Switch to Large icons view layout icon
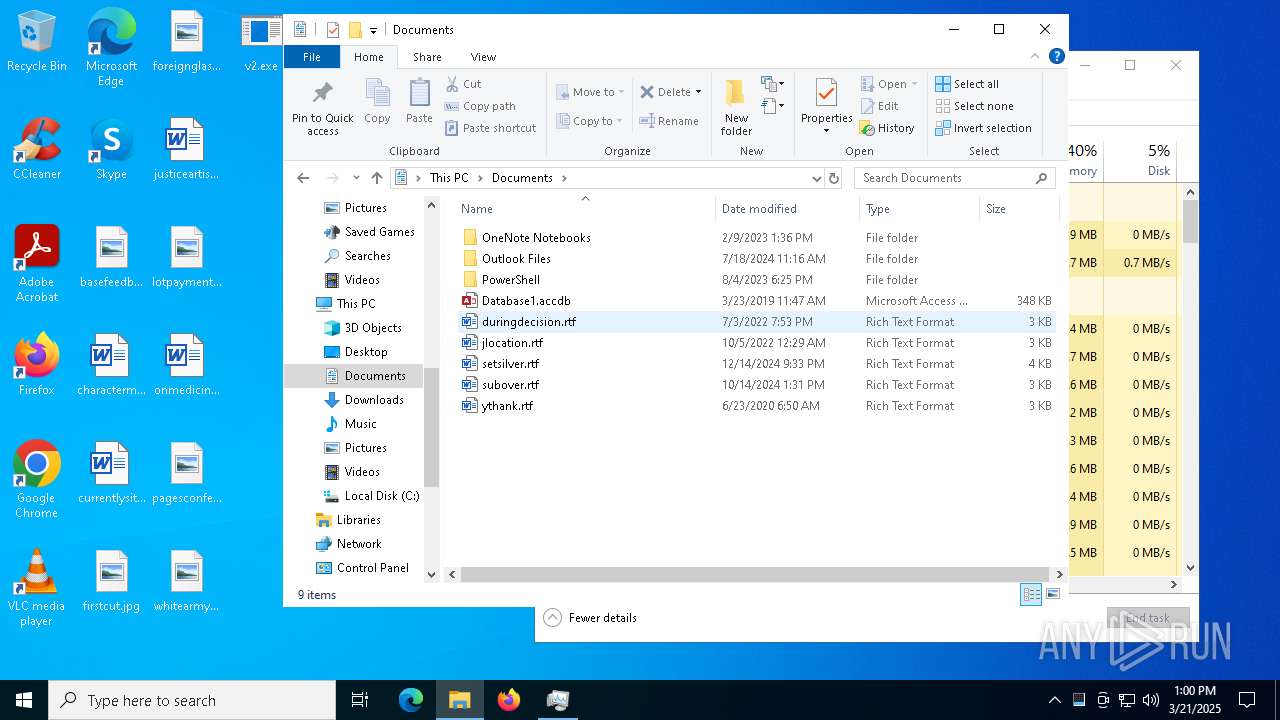The image size is (1280, 720). pyautogui.click(x=1053, y=595)
